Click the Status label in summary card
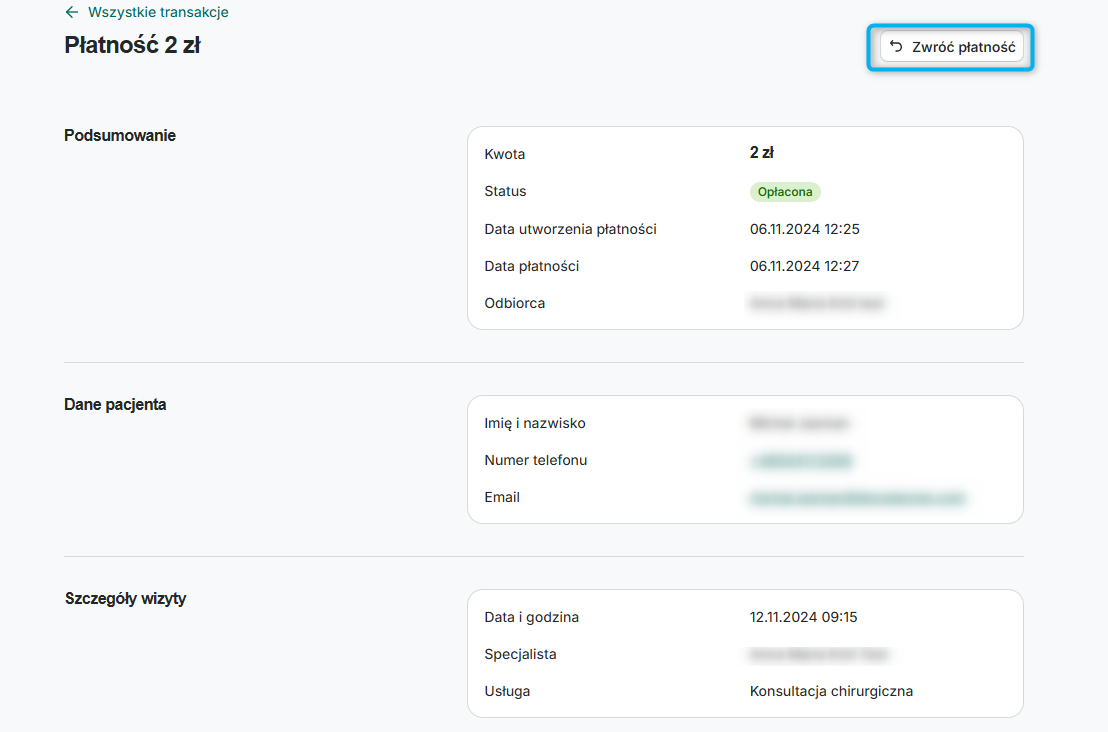 click(x=505, y=191)
